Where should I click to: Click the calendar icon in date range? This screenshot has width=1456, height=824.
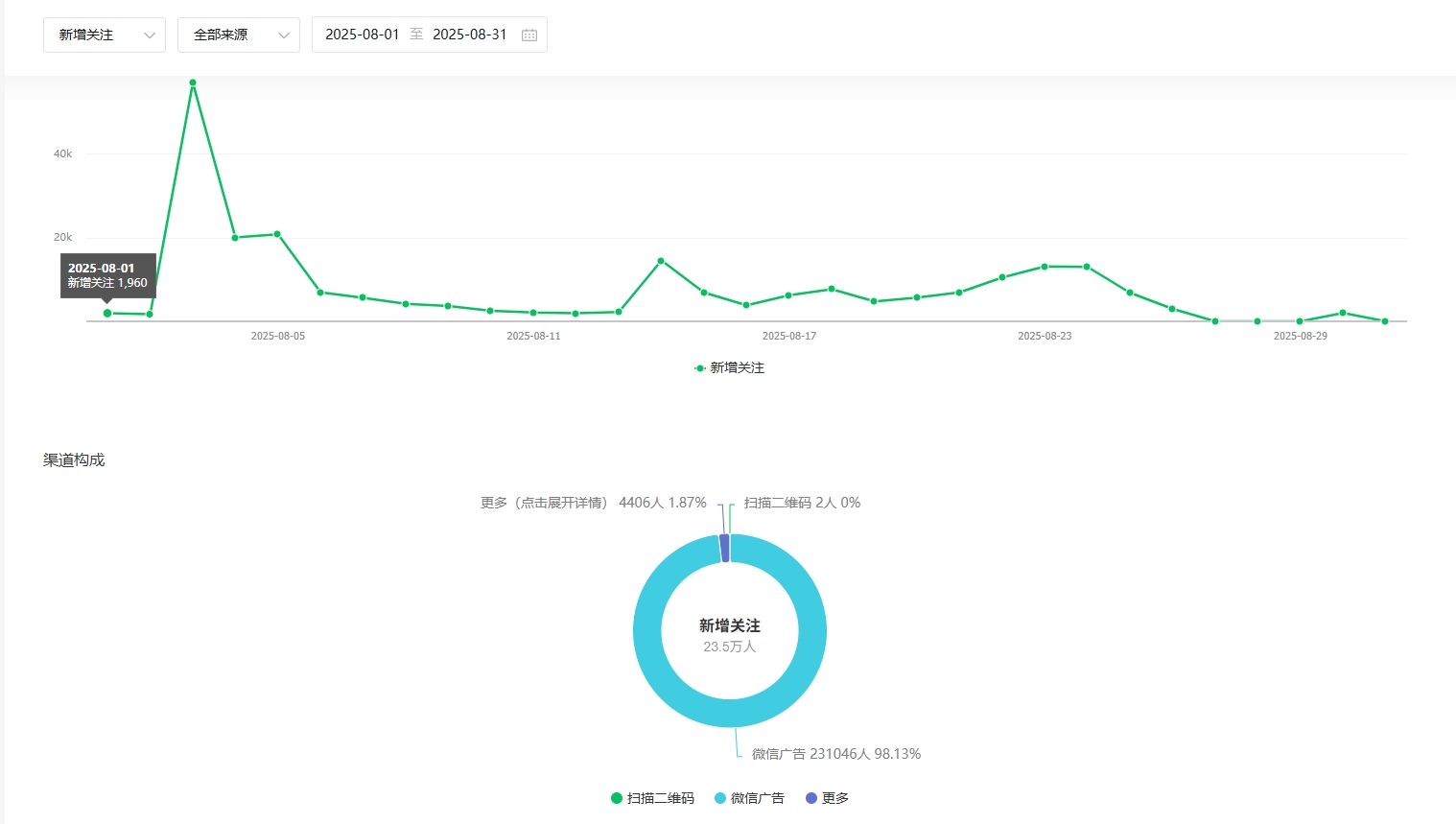[x=529, y=35]
